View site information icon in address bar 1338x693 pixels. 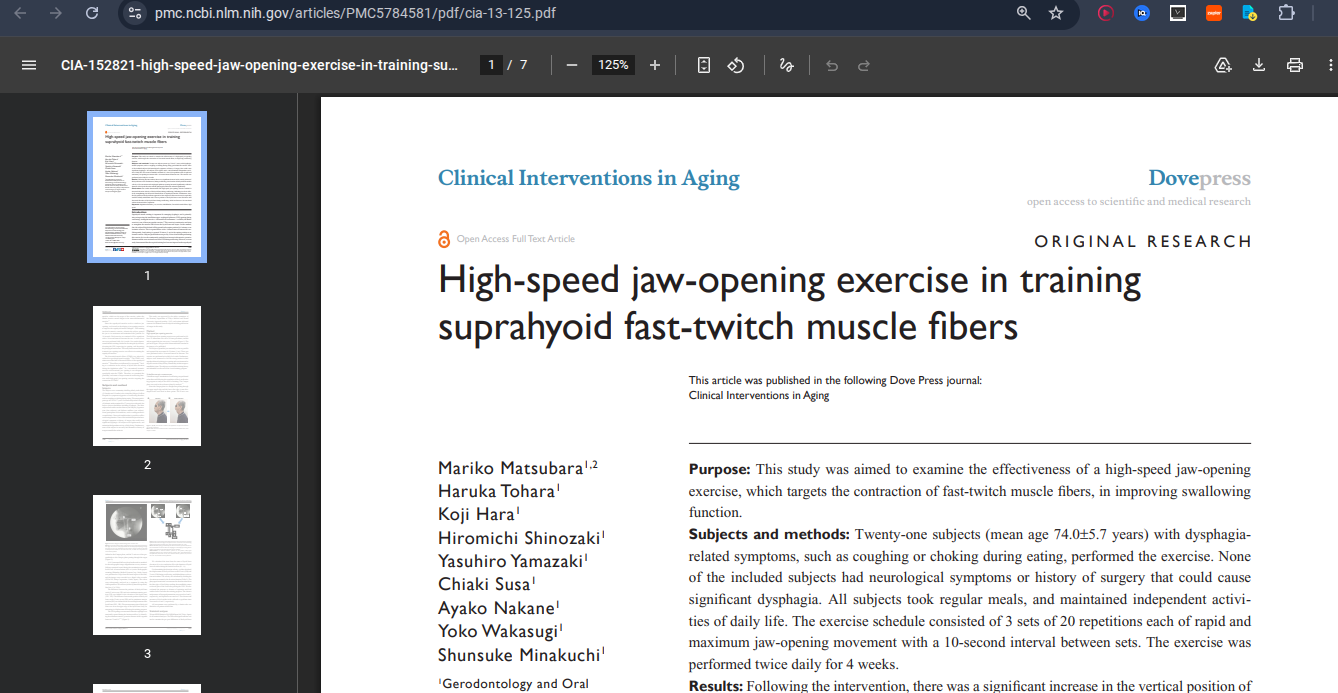(136, 13)
